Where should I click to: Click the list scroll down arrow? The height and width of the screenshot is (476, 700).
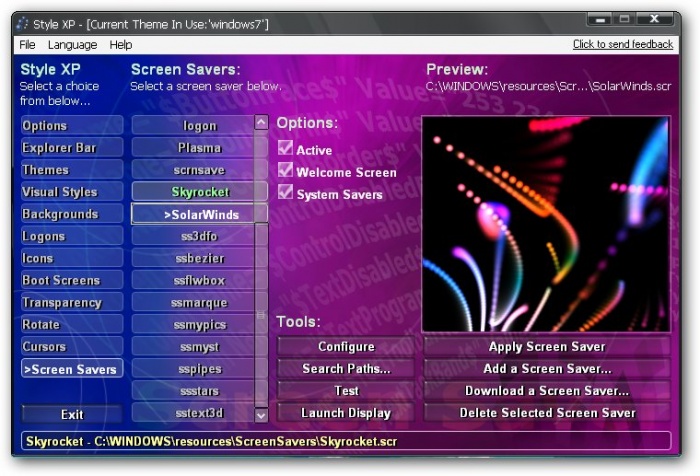pos(261,415)
